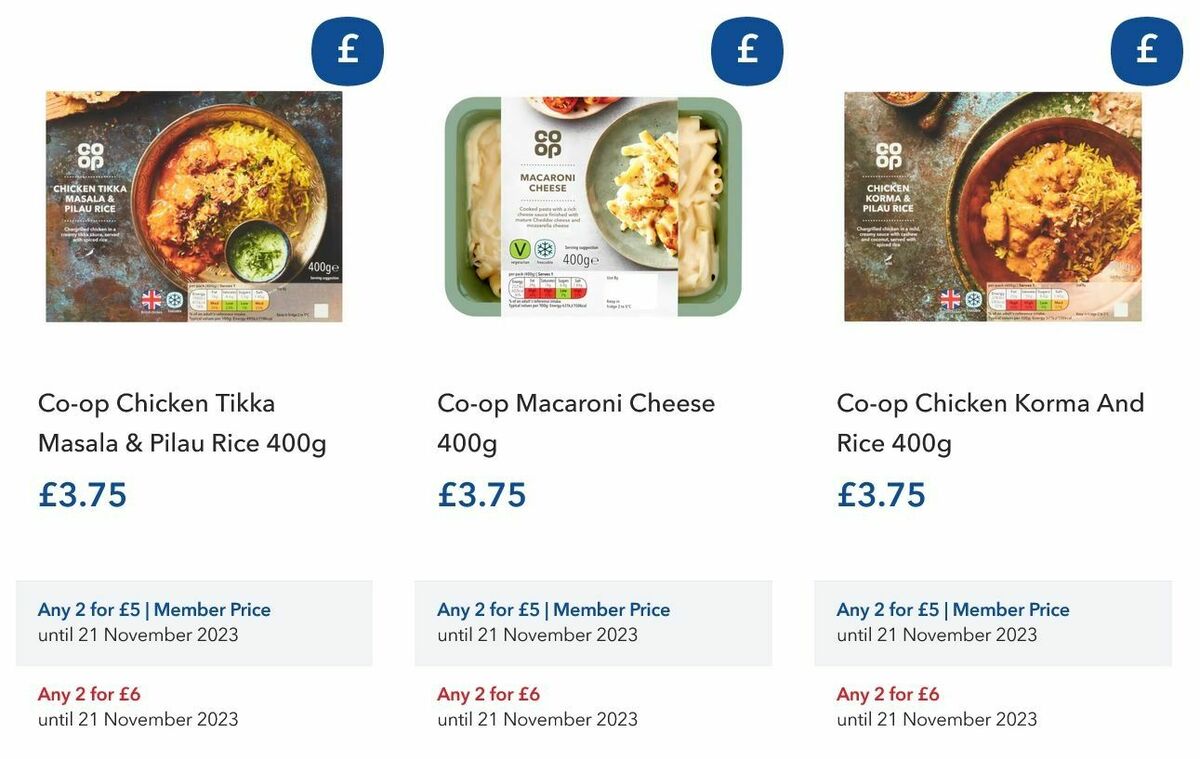
Task: Click the £ price offer icon above Chicken Korma
Action: click(x=1146, y=50)
